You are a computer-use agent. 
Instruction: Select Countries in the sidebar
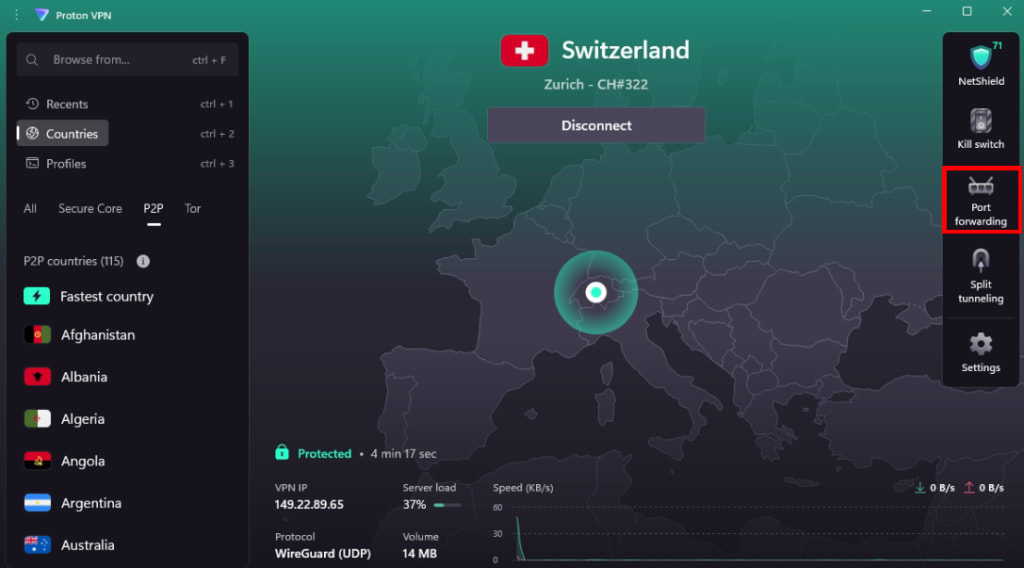click(63, 133)
